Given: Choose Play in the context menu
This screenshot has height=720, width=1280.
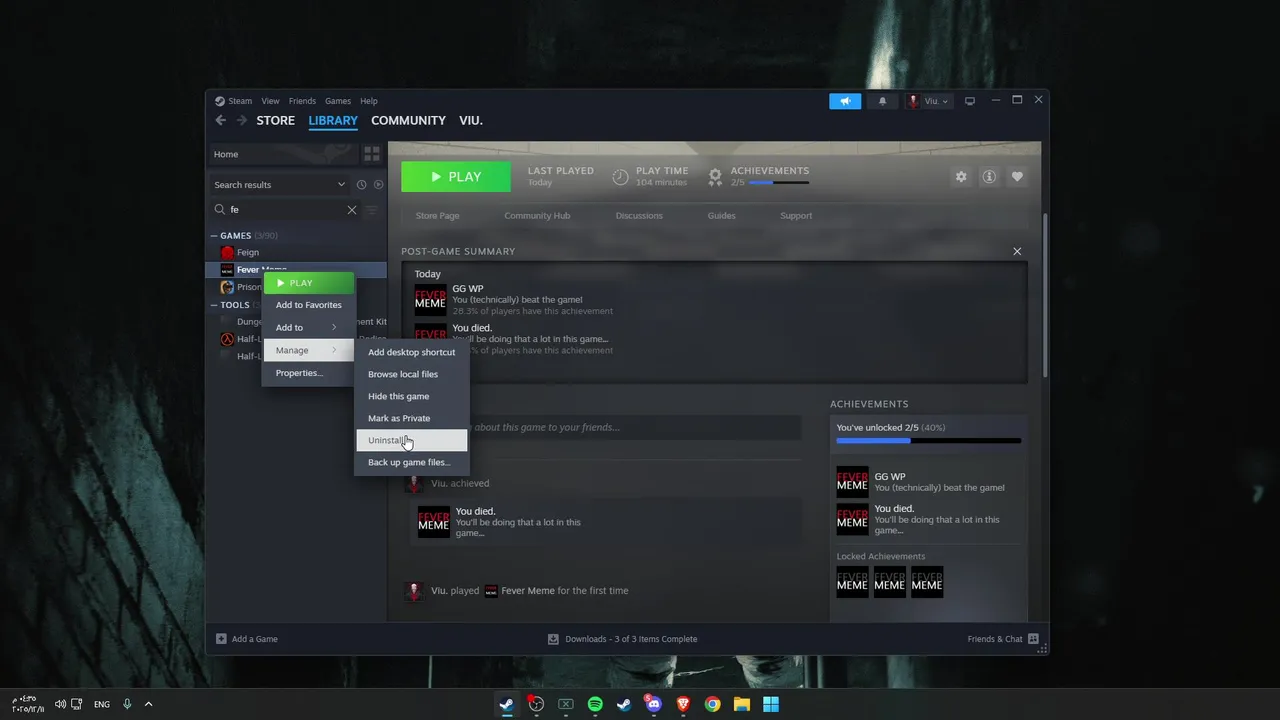Looking at the screenshot, I should tap(308, 283).
